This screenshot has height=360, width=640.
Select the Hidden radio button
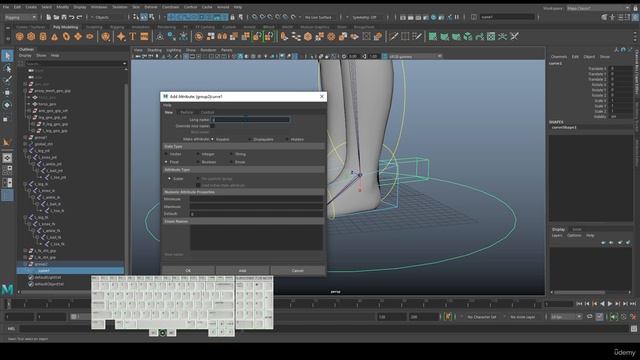point(287,139)
